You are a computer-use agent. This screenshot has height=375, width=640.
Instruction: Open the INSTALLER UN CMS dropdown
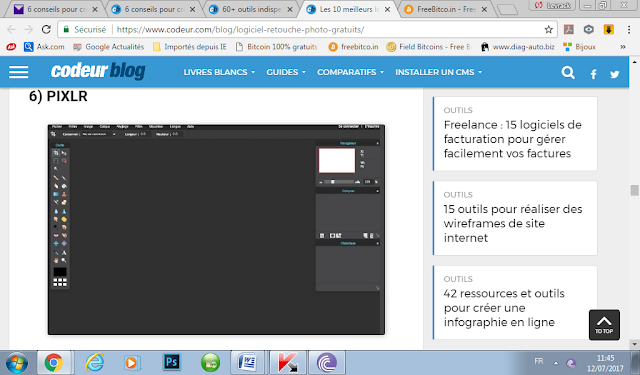click(438, 72)
